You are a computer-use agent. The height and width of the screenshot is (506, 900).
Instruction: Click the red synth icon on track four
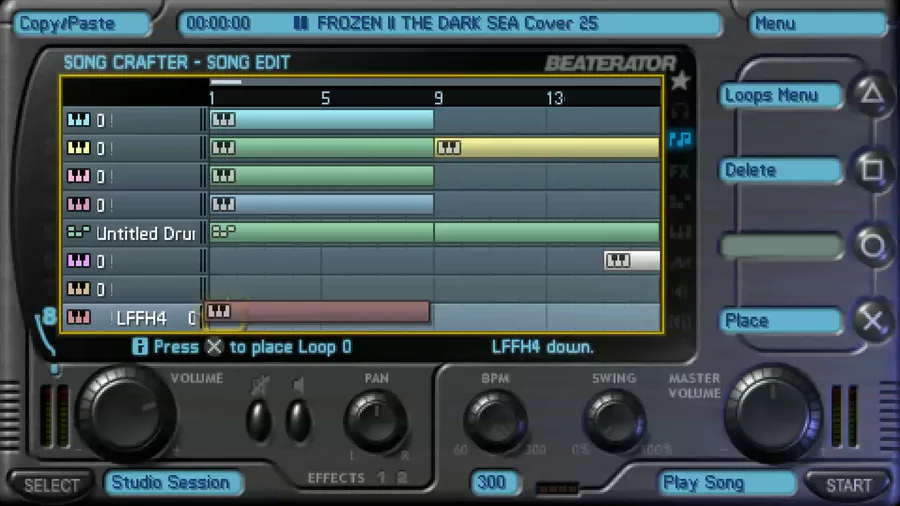[x=79, y=204]
